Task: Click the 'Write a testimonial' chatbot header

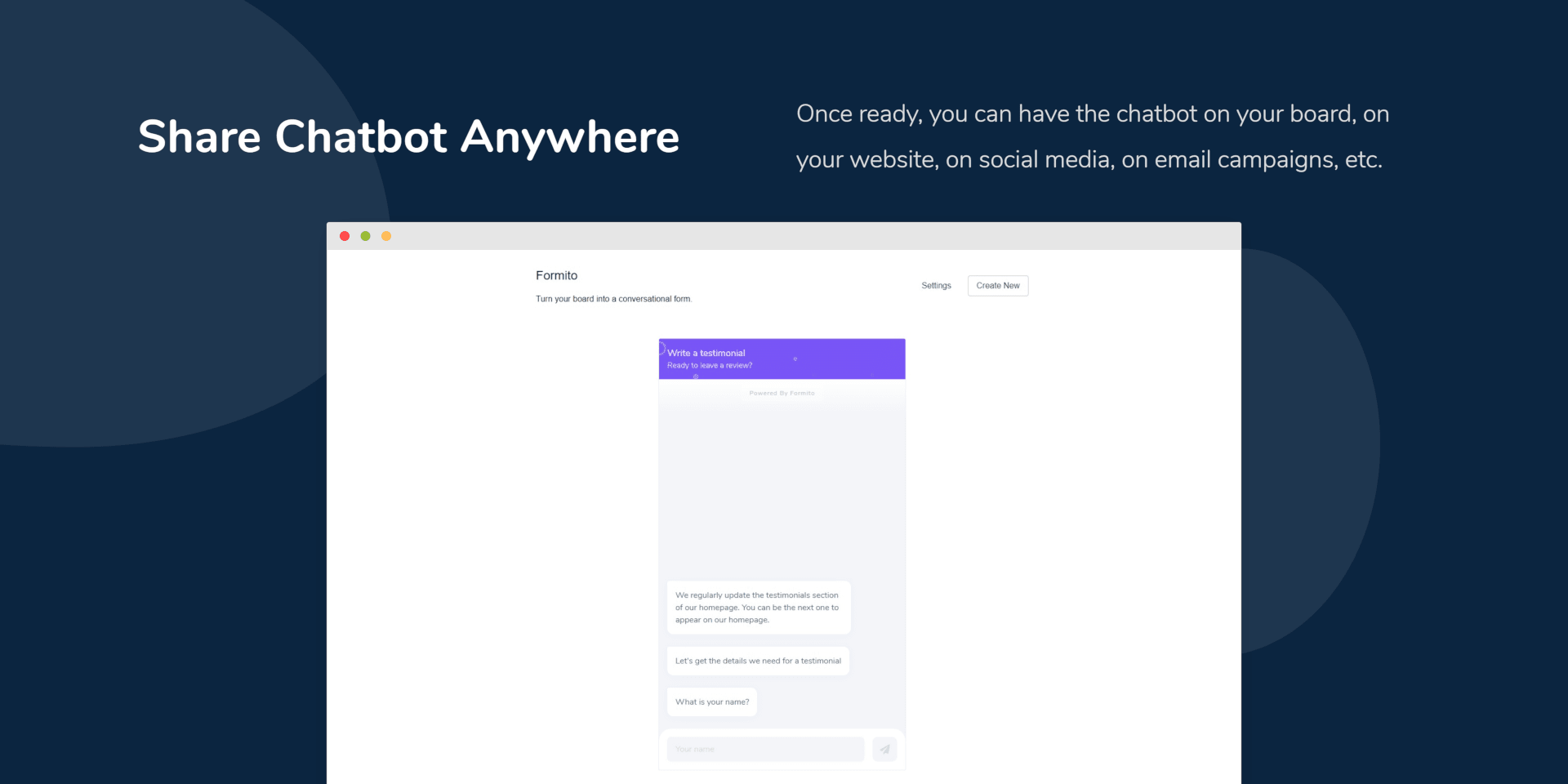Action: click(782, 359)
